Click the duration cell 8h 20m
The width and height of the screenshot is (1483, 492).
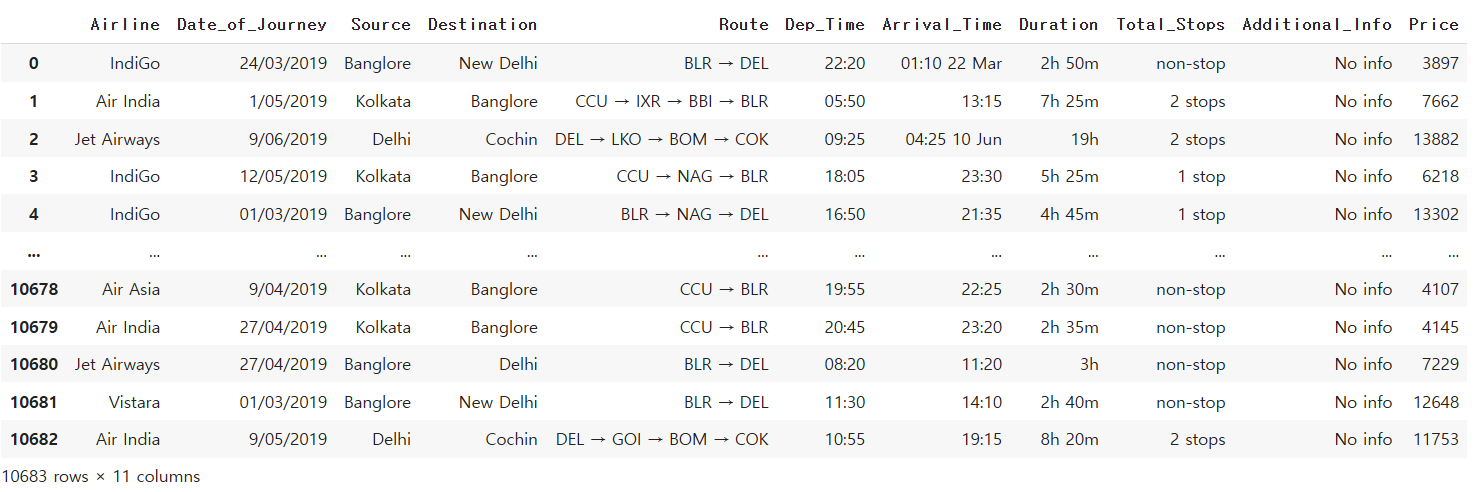tap(1069, 439)
